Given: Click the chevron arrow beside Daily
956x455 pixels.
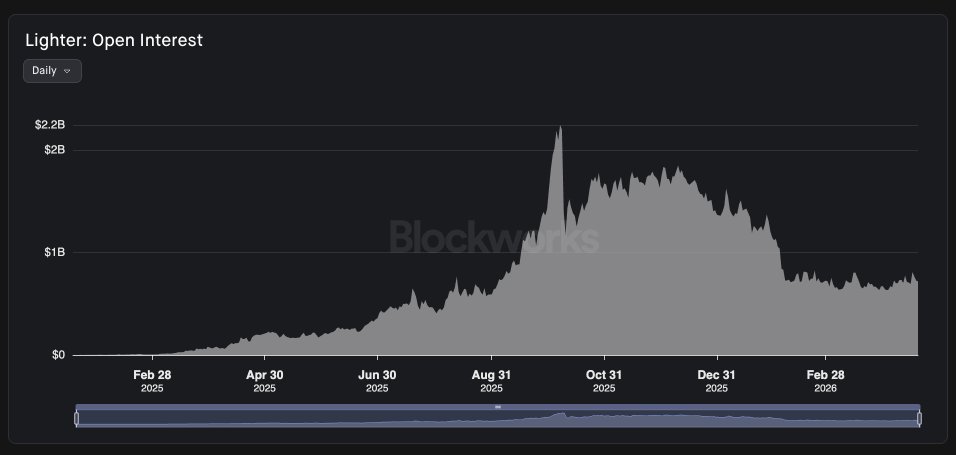Looking at the screenshot, I should [x=67, y=71].
